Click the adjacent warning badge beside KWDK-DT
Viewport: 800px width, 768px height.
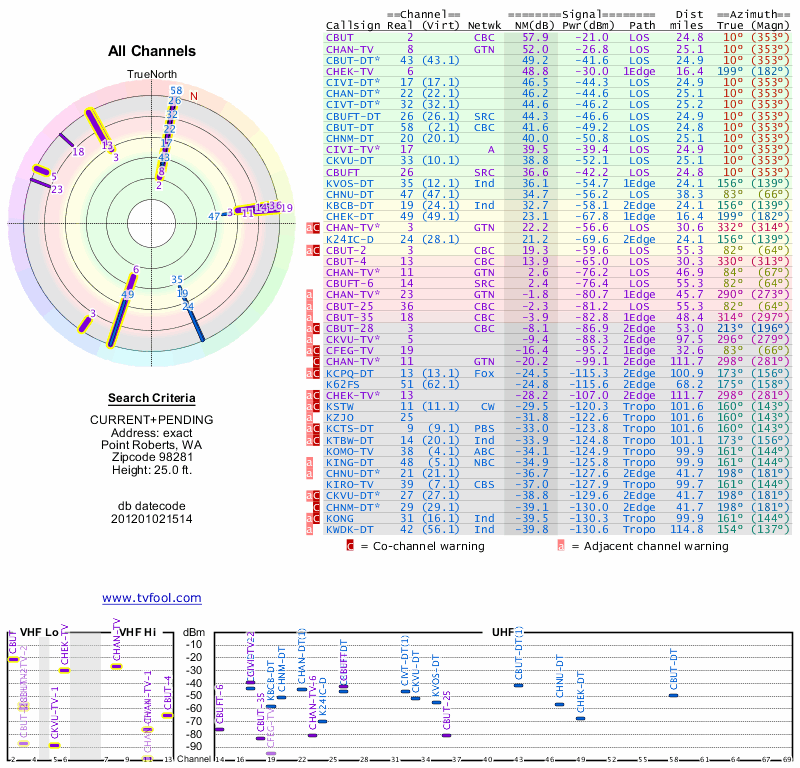coord(309,530)
